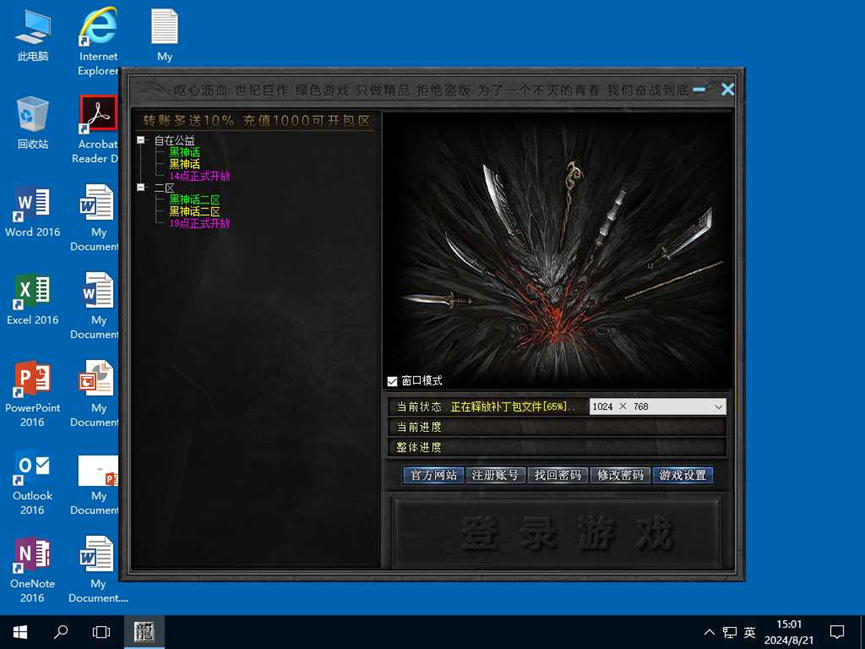Open the 1024 × 768 resolution dropdown
This screenshot has height=649, width=865.
[x=658, y=407]
